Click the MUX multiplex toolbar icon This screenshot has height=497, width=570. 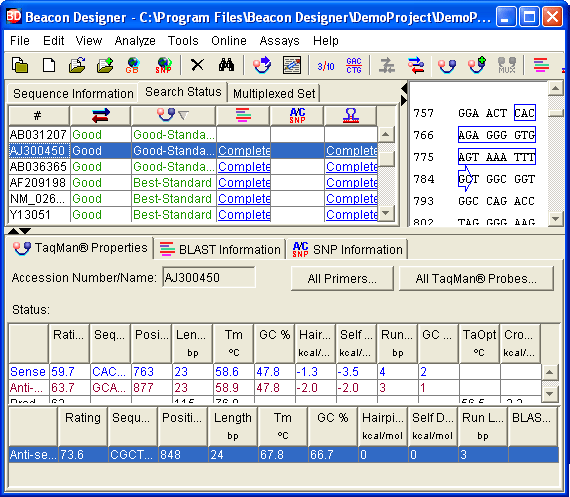pos(507,65)
